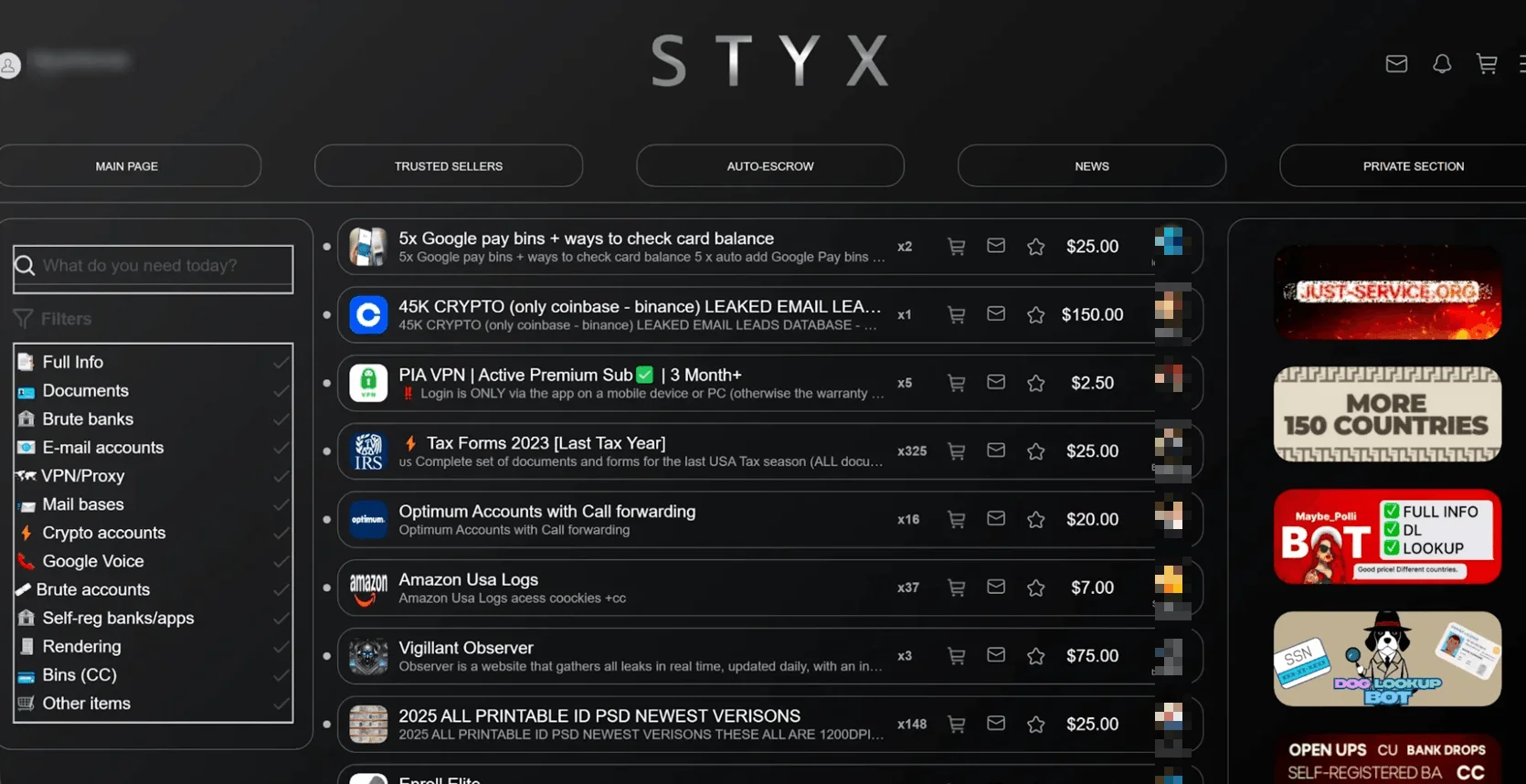The height and width of the screenshot is (784, 1526).
Task: Open the Dog Lookup Bot banner
Action: 1387,659
